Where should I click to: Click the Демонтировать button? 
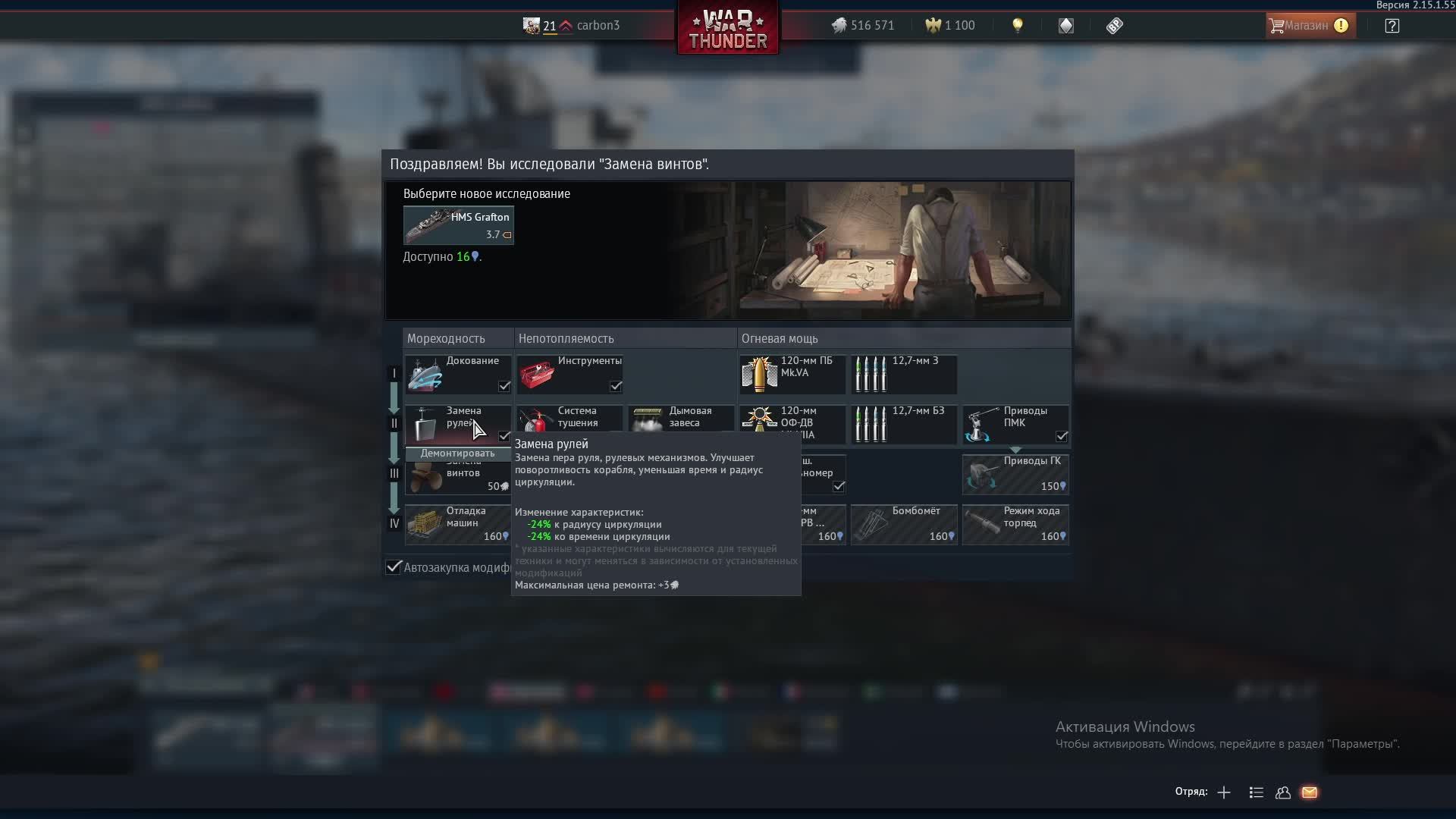pos(457,453)
